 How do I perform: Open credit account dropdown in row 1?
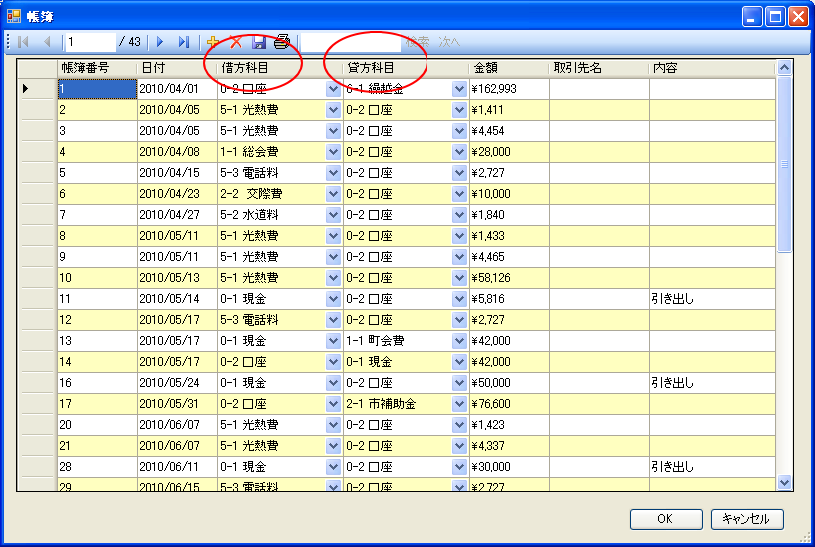click(x=459, y=89)
